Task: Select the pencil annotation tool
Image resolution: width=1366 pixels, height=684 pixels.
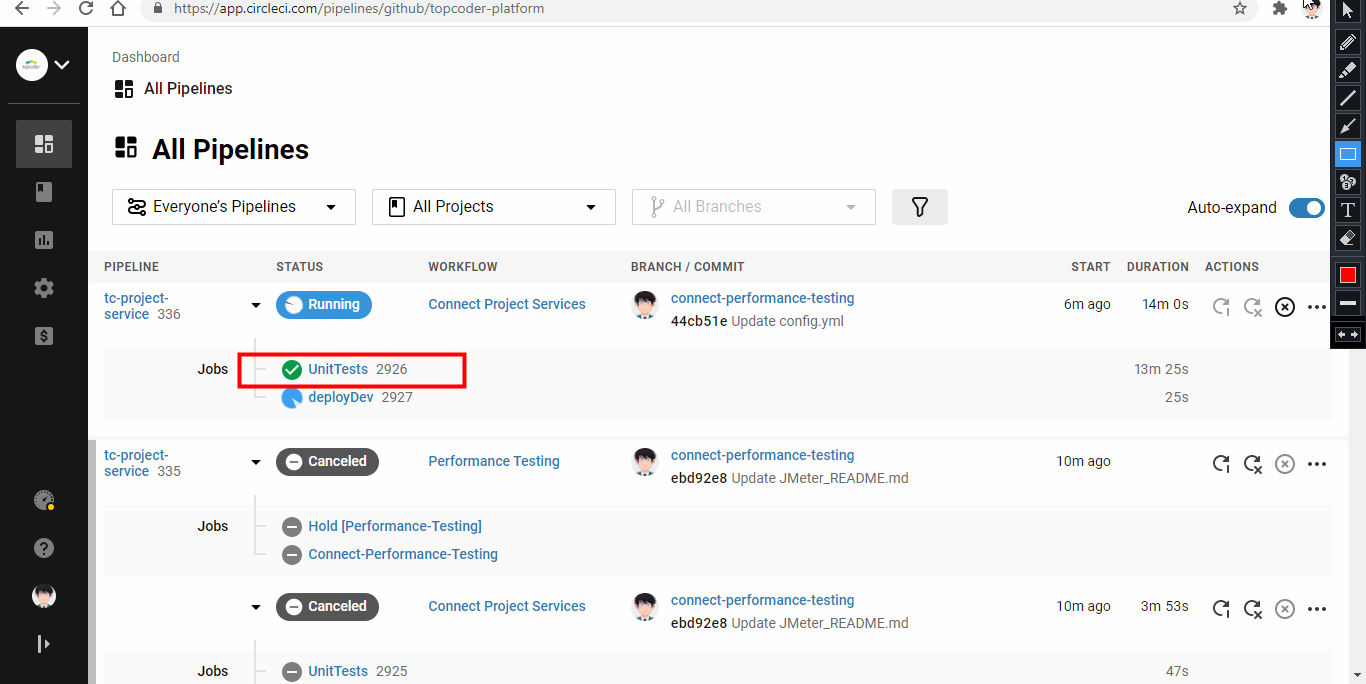Action: click(1347, 42)
